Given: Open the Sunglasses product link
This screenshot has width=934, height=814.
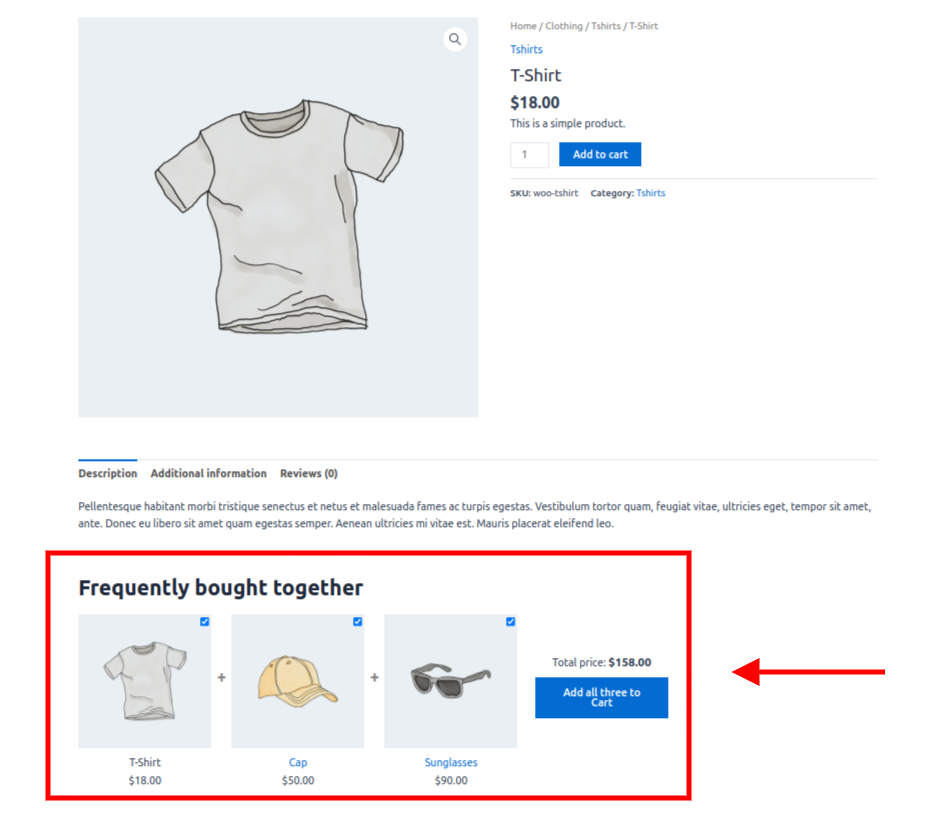Looking at the screenshot, I should coord(451,762).
